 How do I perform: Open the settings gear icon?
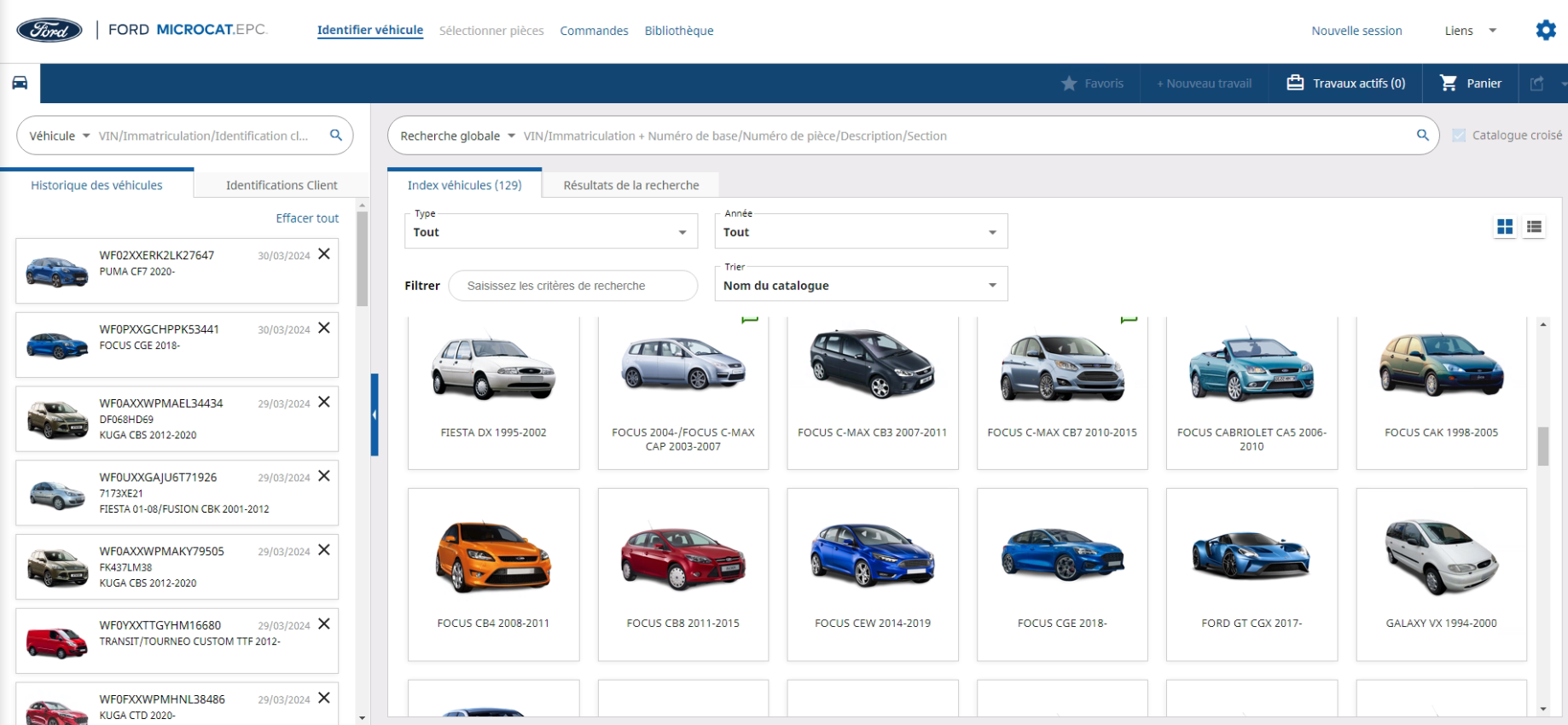(x=1546, y=31)
